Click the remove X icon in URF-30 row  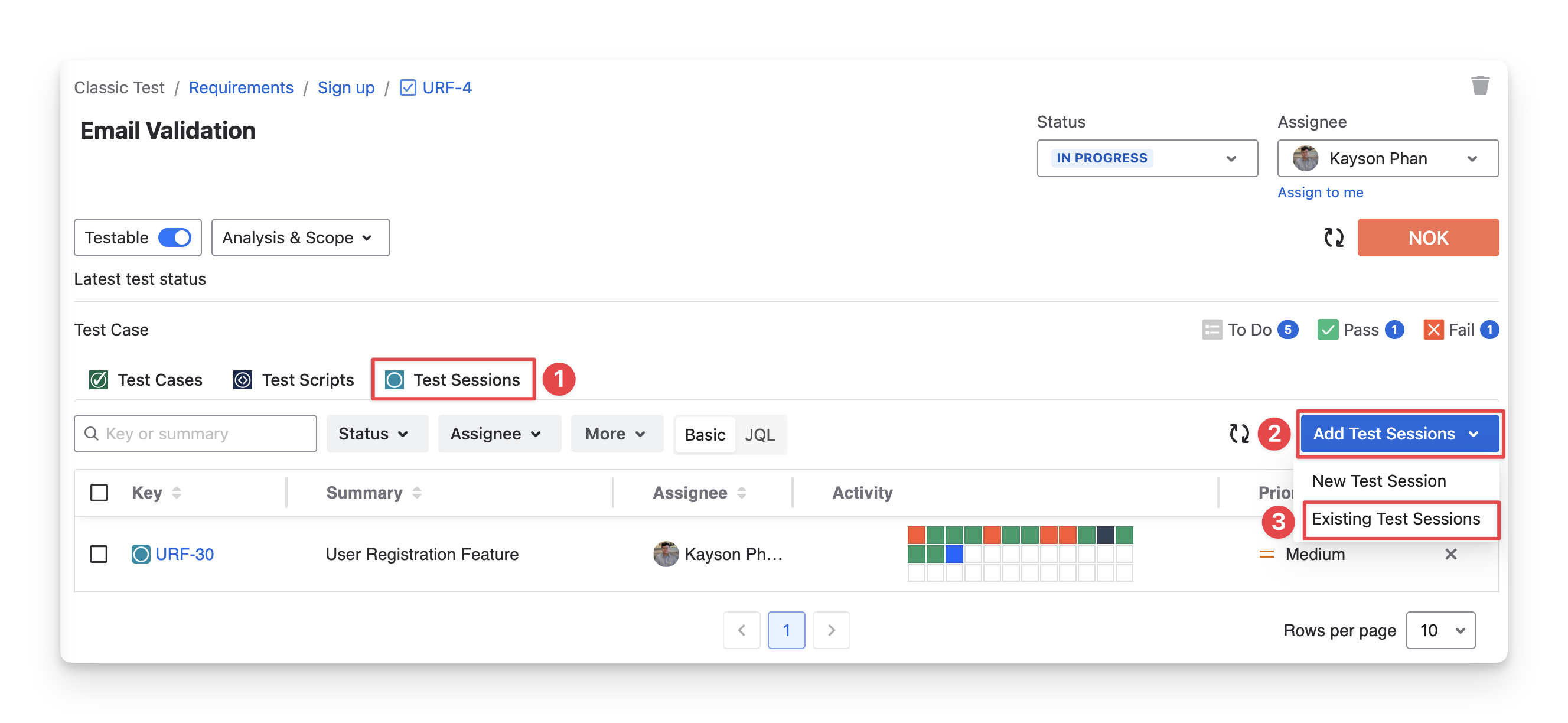pos(1450,554)
